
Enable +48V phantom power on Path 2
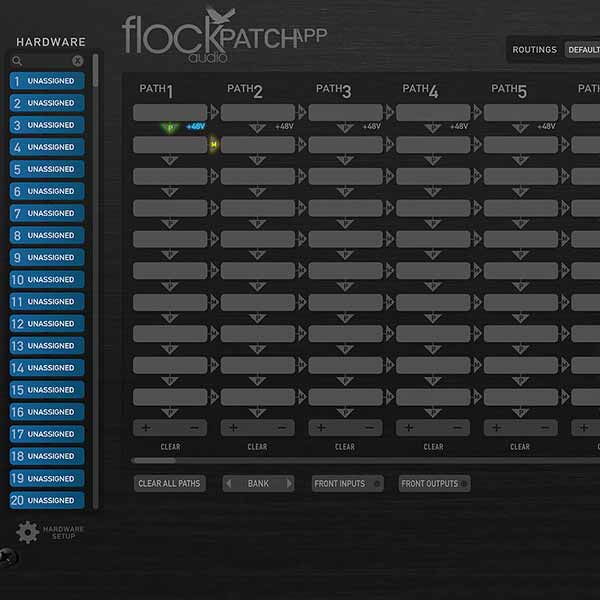(x=284, y=126)
